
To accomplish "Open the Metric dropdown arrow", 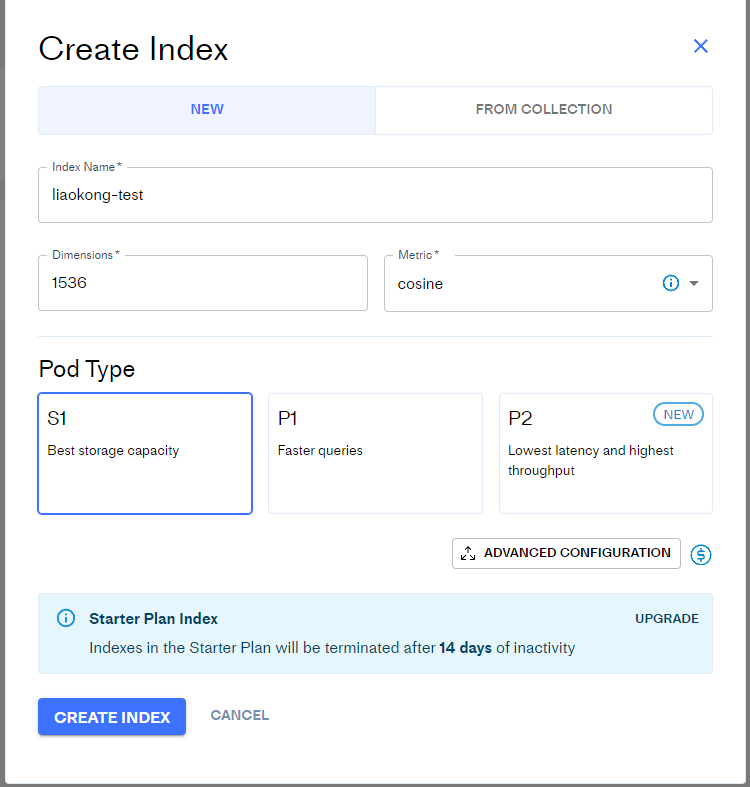I will [694, 283].
